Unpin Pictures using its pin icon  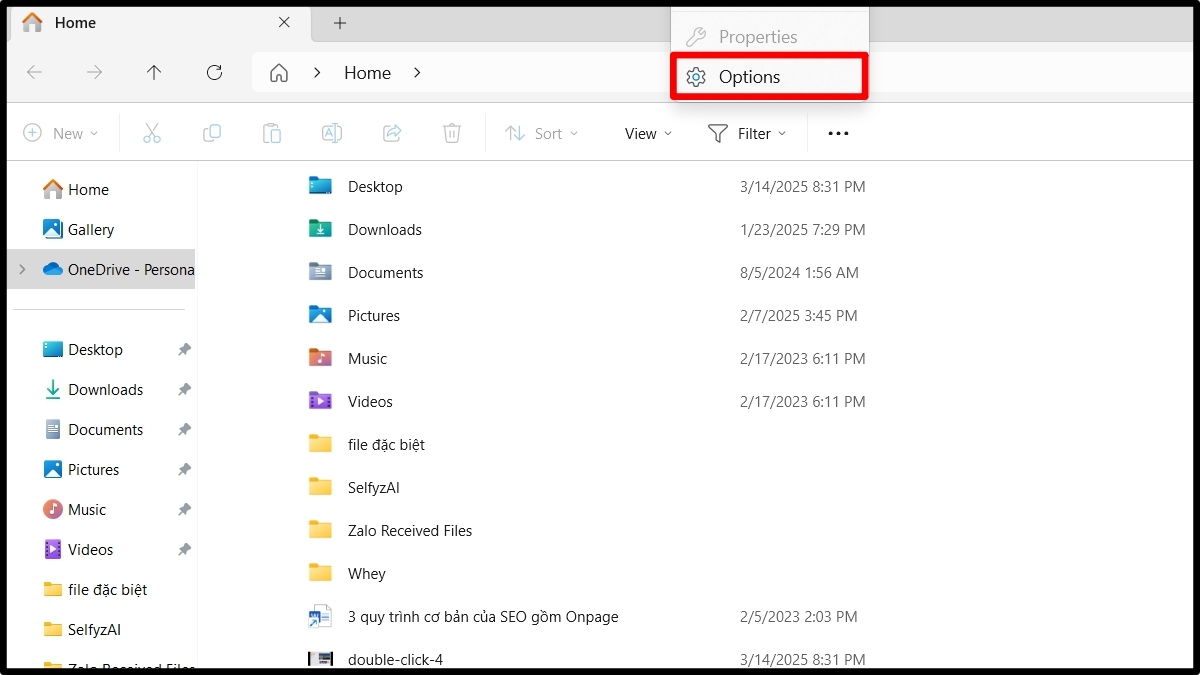(184, 470)
